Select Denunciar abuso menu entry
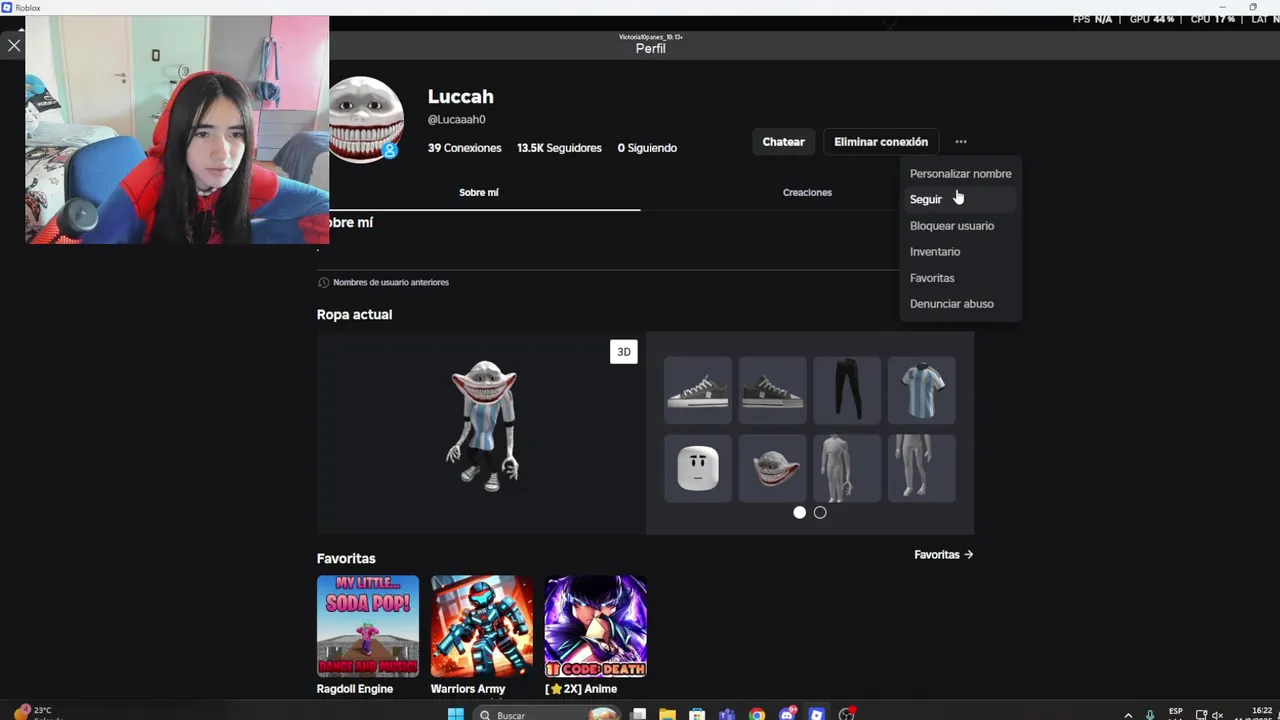Image resolution: width=1280 pixels, height=720 pixels. [x=960, y=304]
